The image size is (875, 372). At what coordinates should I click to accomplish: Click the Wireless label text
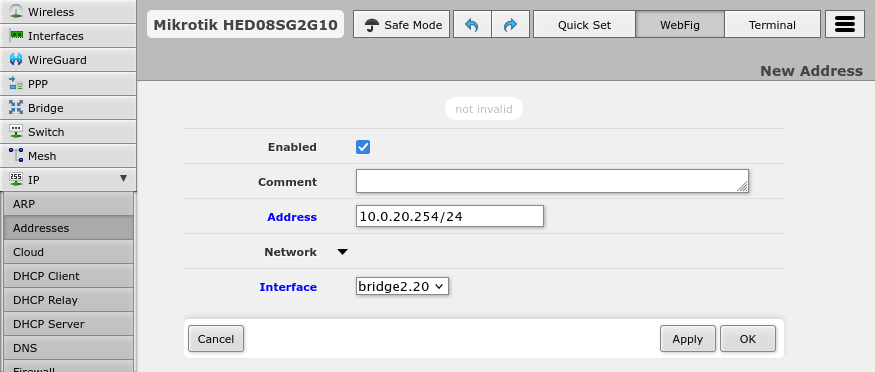(x=51, y=12)
